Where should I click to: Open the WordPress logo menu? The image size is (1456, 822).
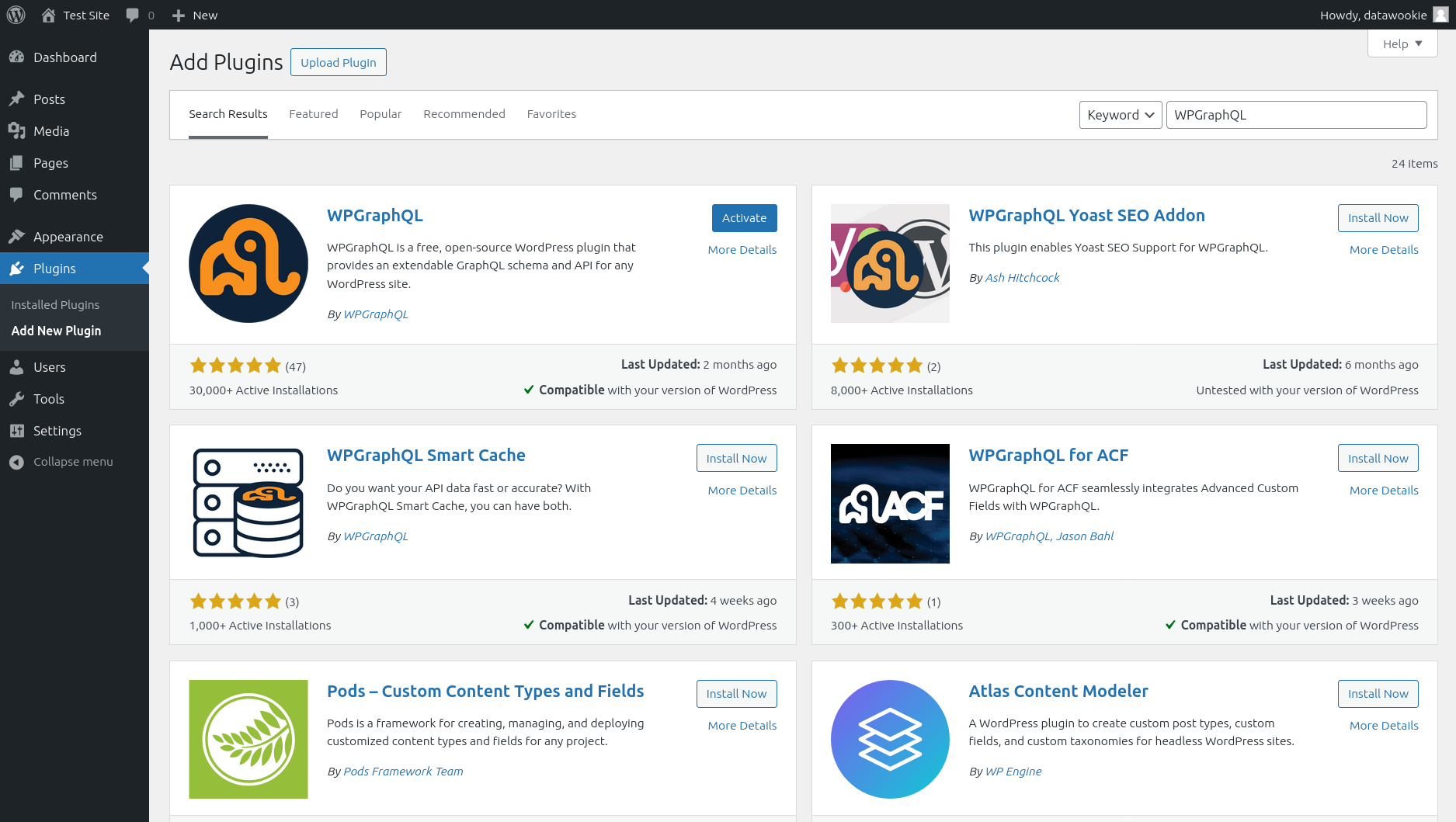16,14
